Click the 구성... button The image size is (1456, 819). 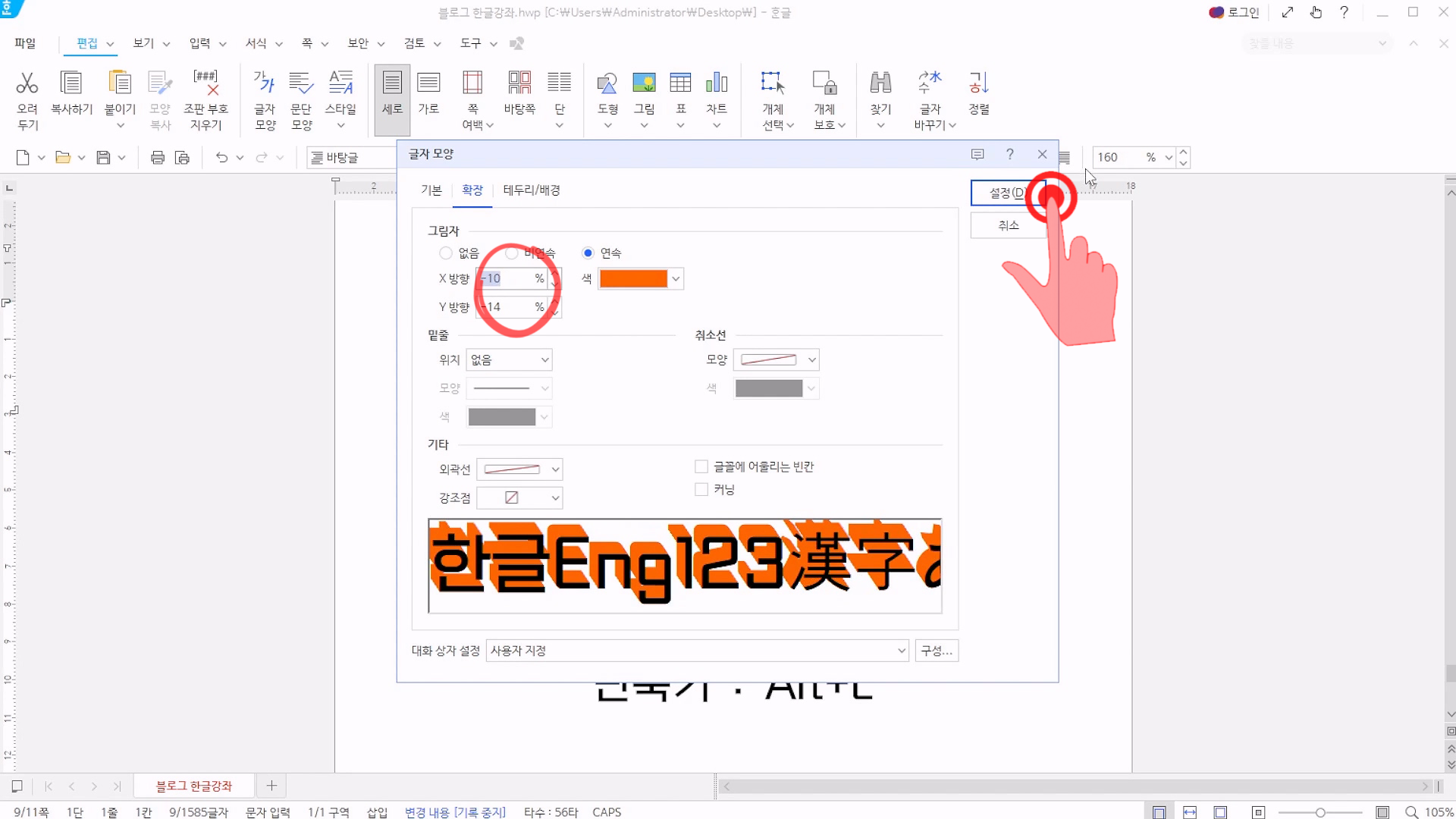coord(937,651)
